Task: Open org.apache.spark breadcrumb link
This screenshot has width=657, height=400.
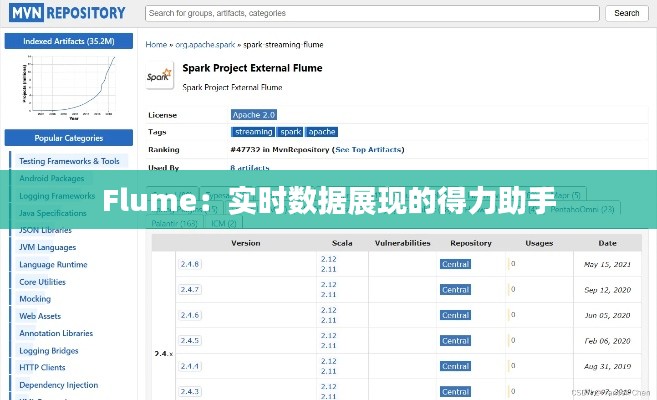Action: click(207, 45)
